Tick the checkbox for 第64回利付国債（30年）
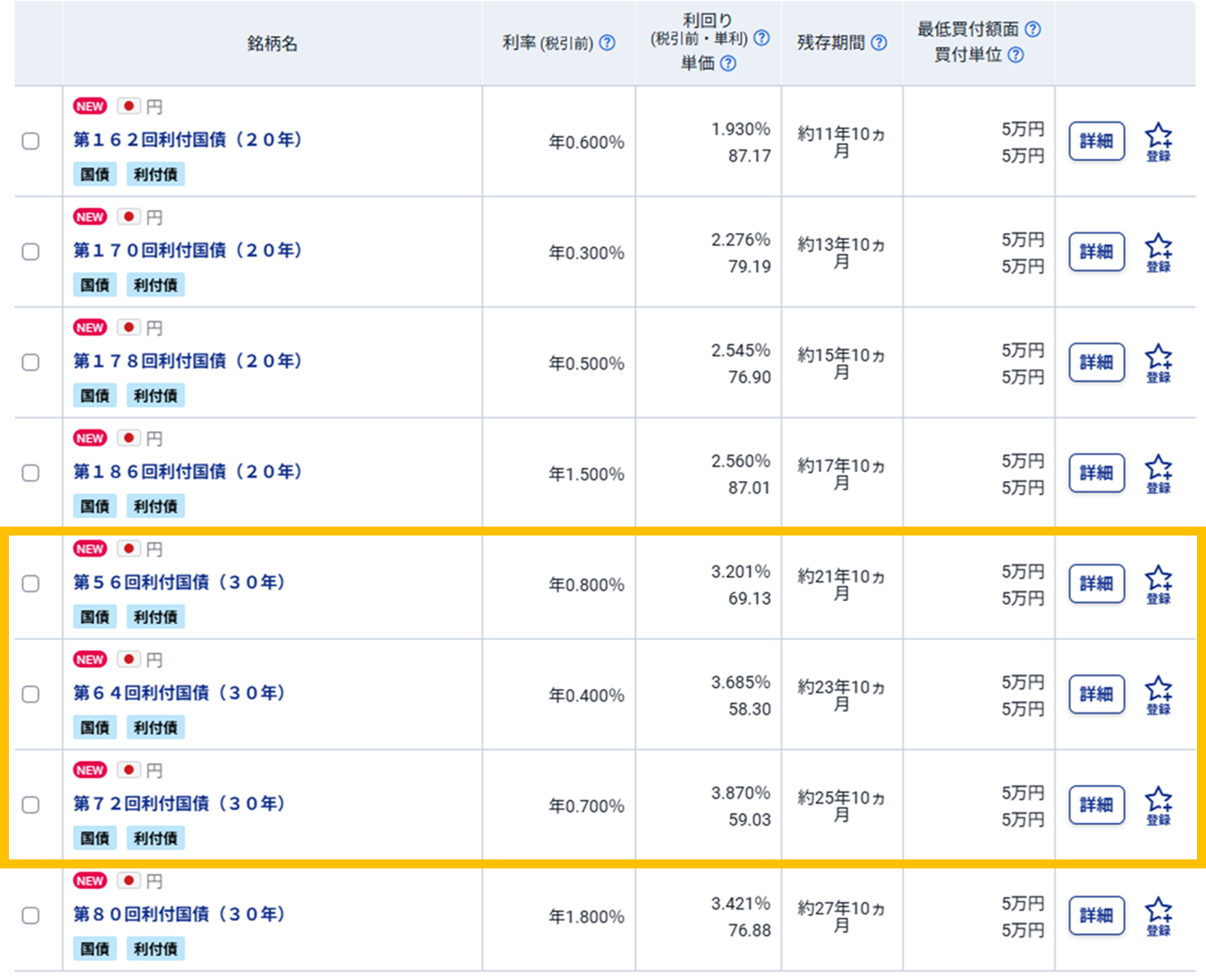The height and width of the screenshot is (980, 1206). click(x=31, y=694)
